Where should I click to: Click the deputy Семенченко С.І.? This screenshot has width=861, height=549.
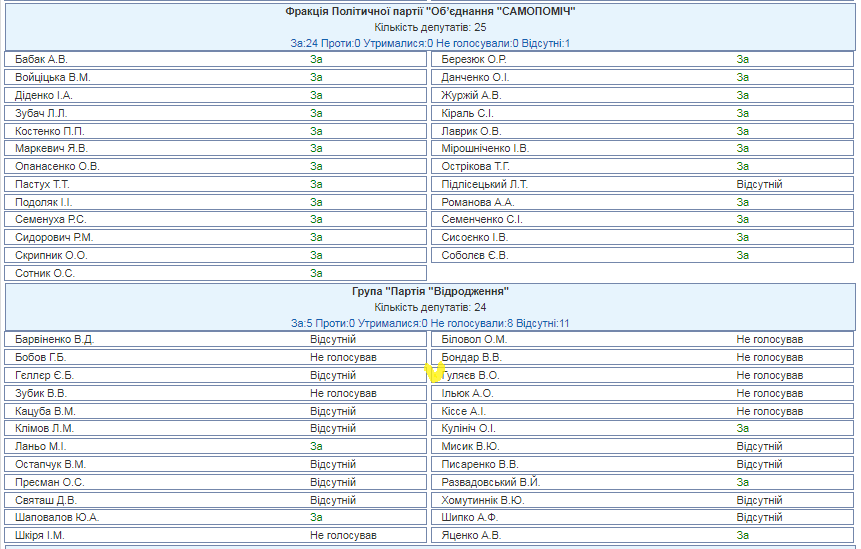click(x=482, y=219)
